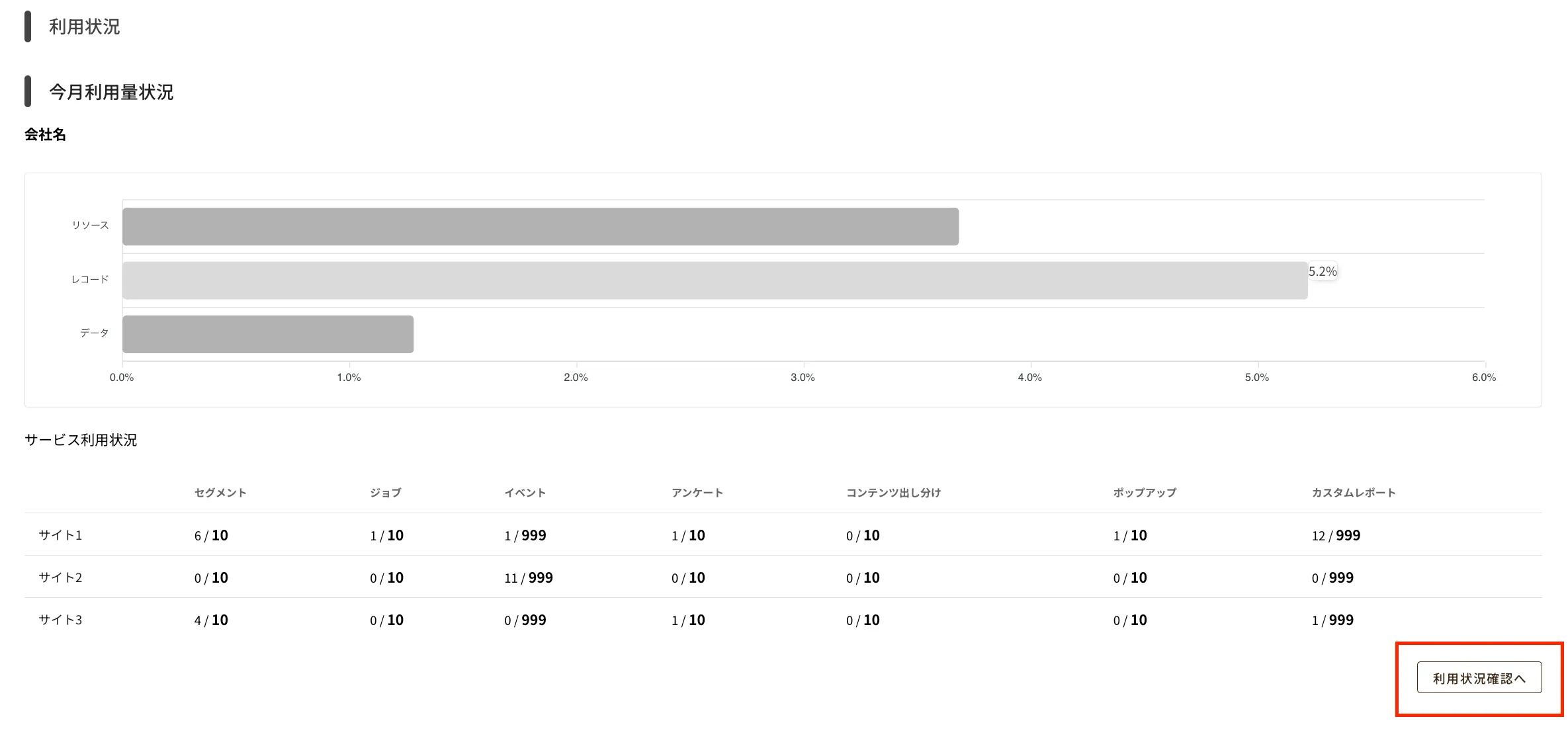The image size is (1568, 754).
Task: Click the データ bar in chart
Action: point(268,334)
